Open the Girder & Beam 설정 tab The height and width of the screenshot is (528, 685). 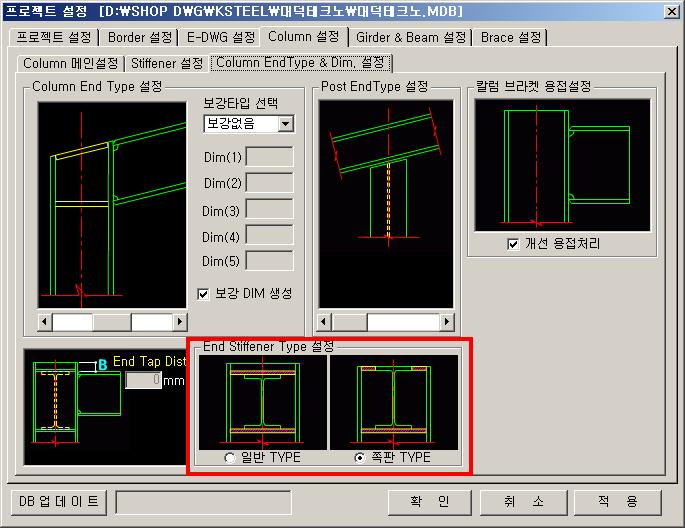pos(411,38)
